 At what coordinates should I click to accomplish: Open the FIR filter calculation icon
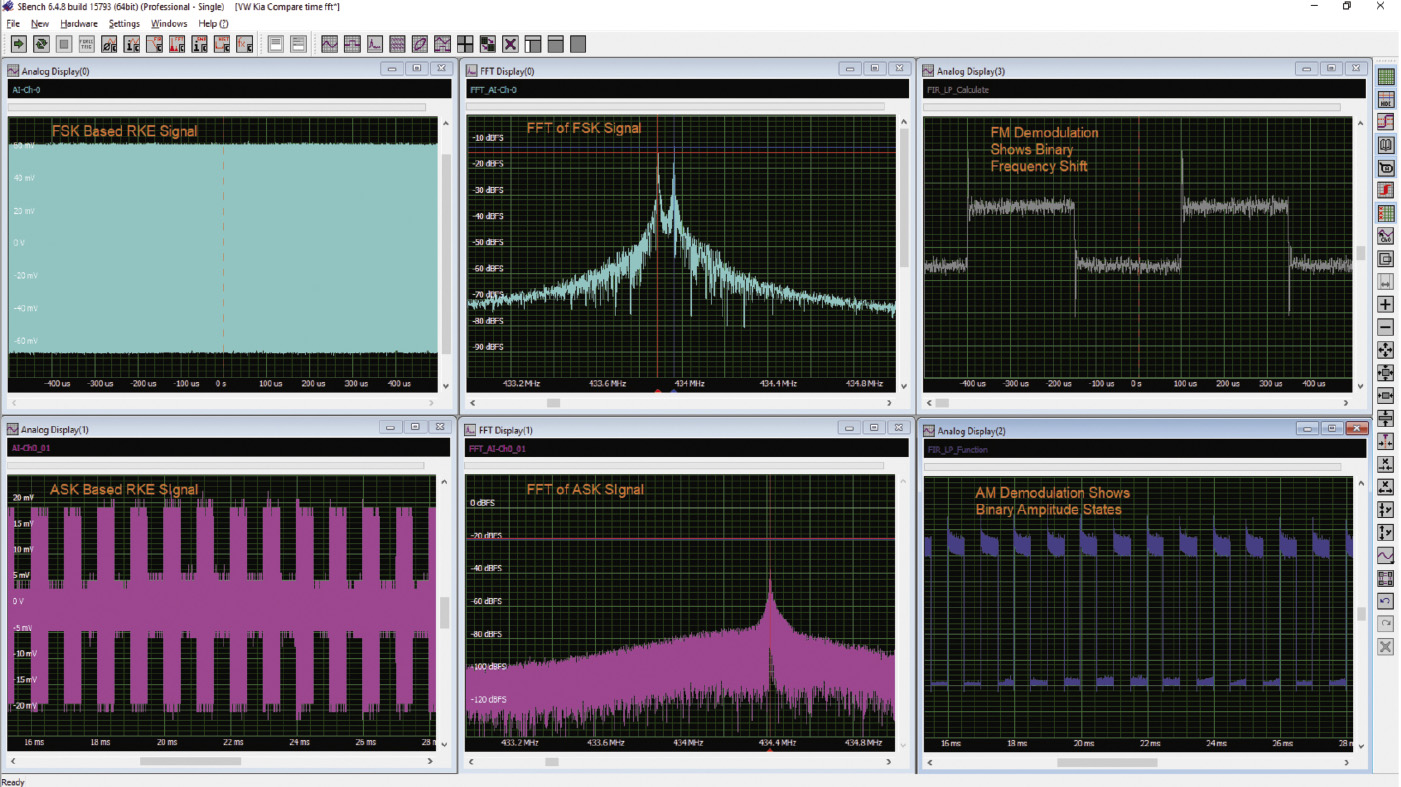point(155,44)
